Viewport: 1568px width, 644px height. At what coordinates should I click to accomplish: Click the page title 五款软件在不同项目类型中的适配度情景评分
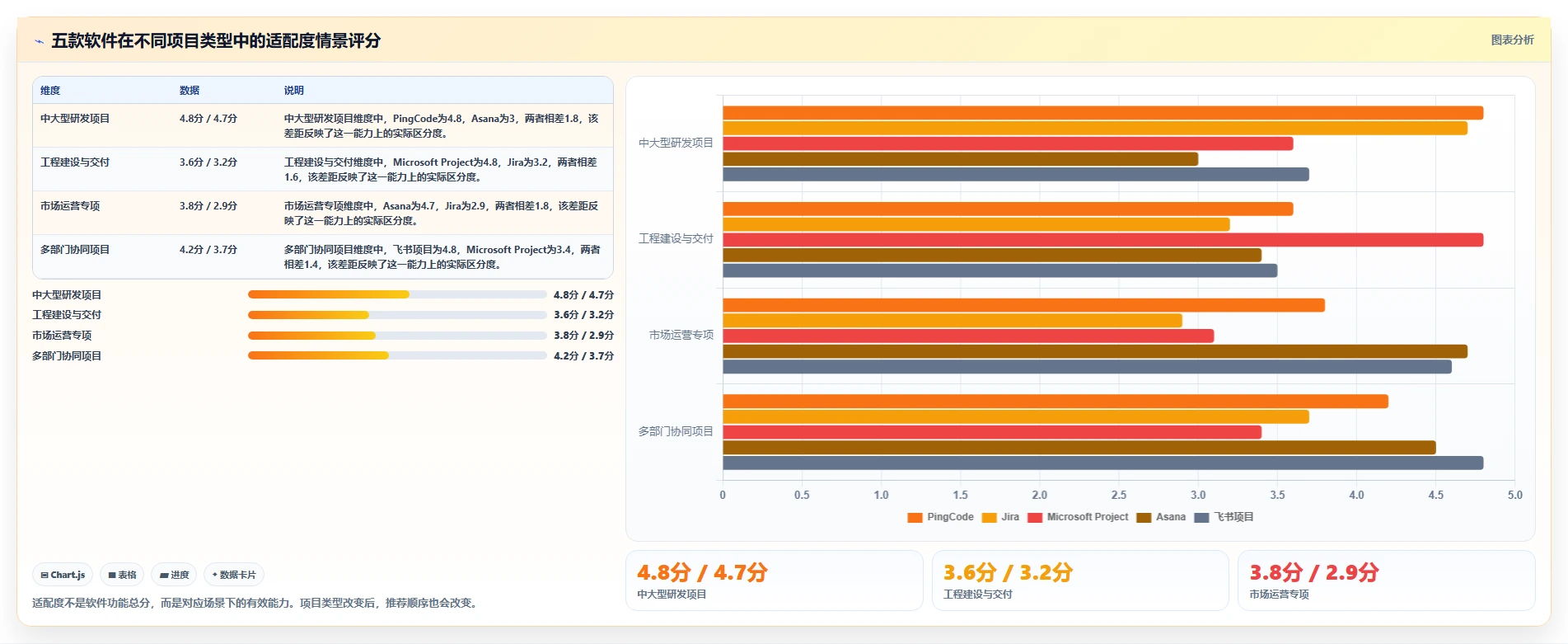[216, 41]
